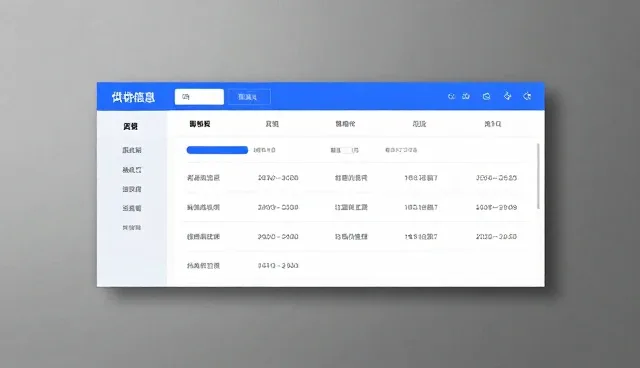This screenshot has width=640, height=368.
Task: Open the second item below sidebar heading
Action: point(132,170)
